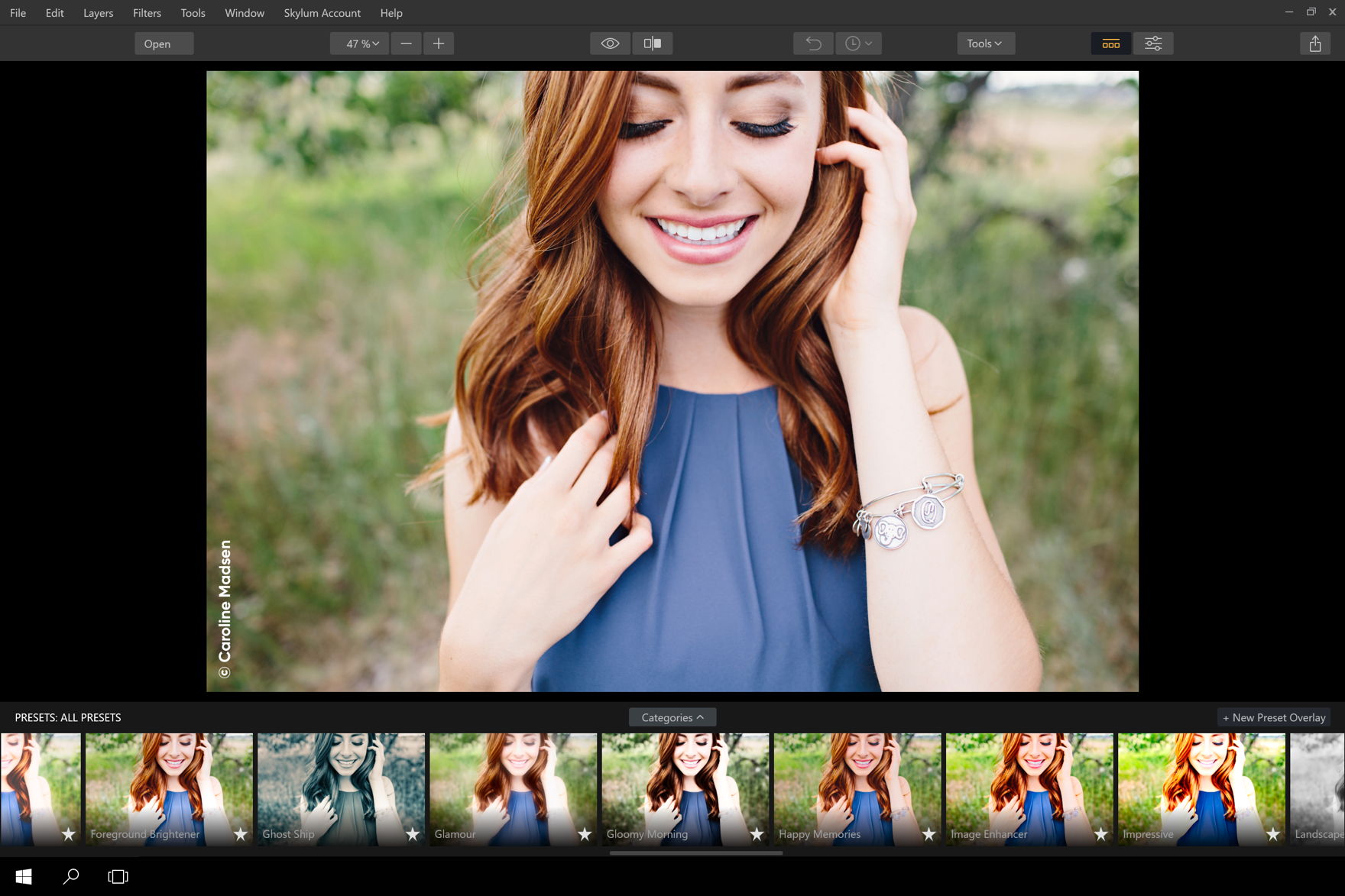
Task: Open the Tools dropdown in toolbar
Action: pos(985,44)
